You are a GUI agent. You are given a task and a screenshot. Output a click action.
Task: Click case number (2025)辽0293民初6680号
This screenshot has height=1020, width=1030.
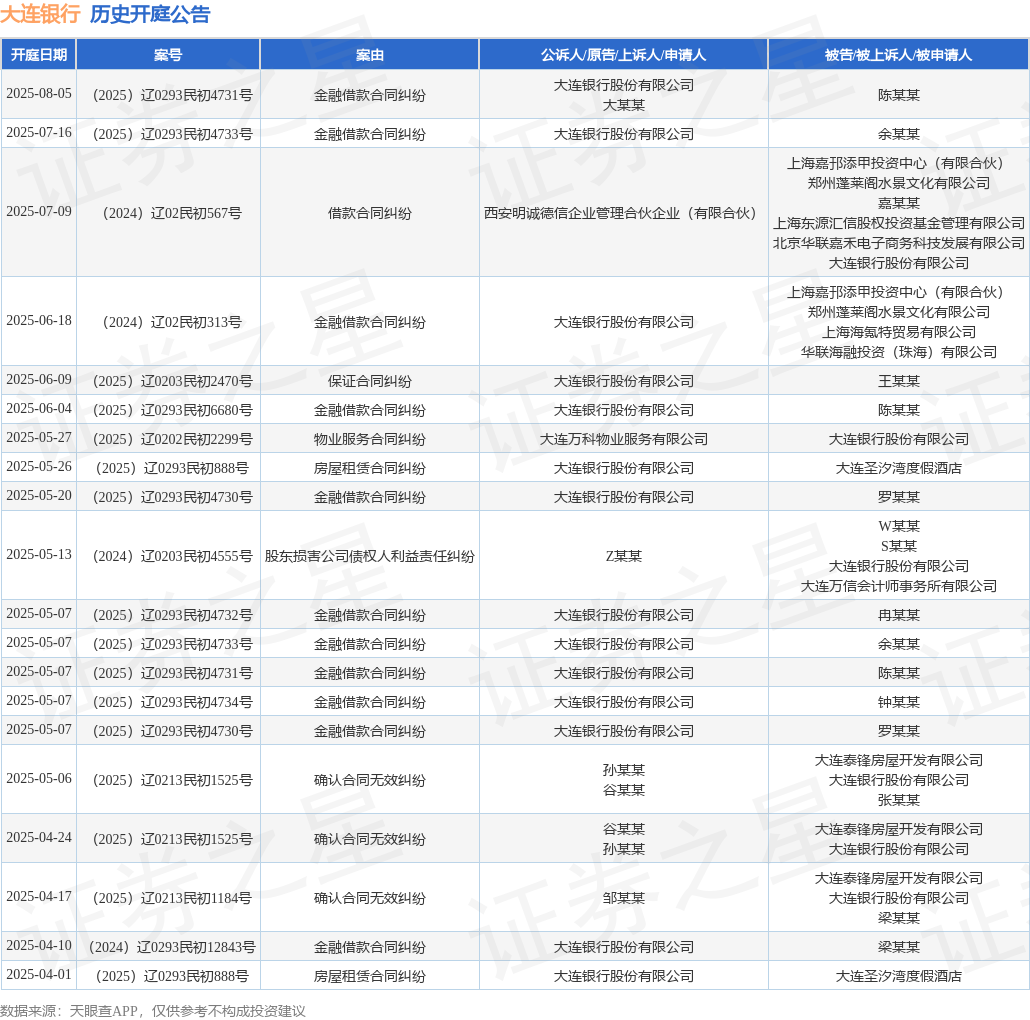coord(168,410)
